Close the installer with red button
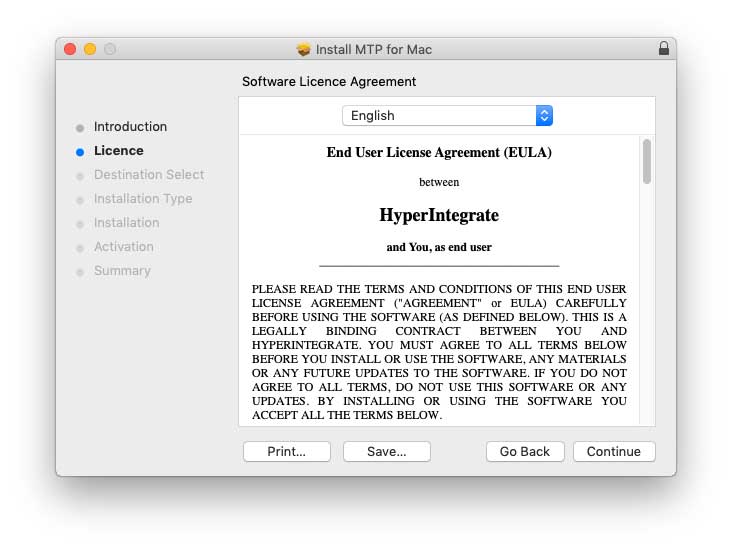Image resolution: width=732 pixels, height=550 pixels. pyautogui.click(x=70, y=49)
